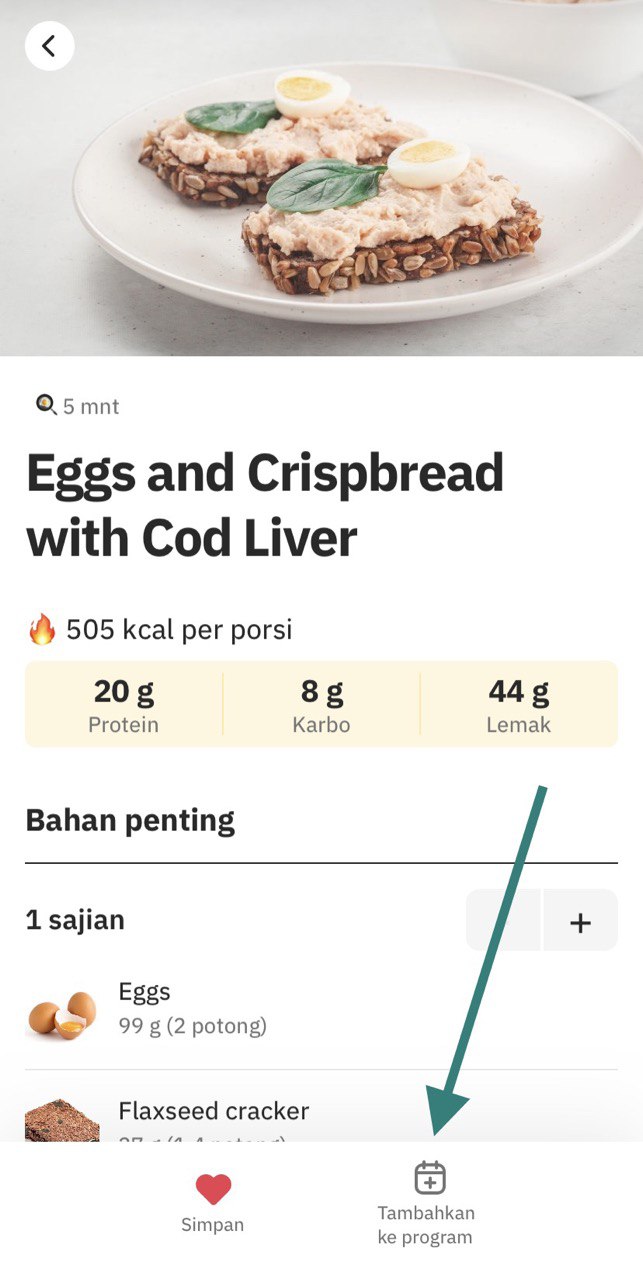
Task: Select the Eggs ingredient row
Action: (x=321, y=1011)
